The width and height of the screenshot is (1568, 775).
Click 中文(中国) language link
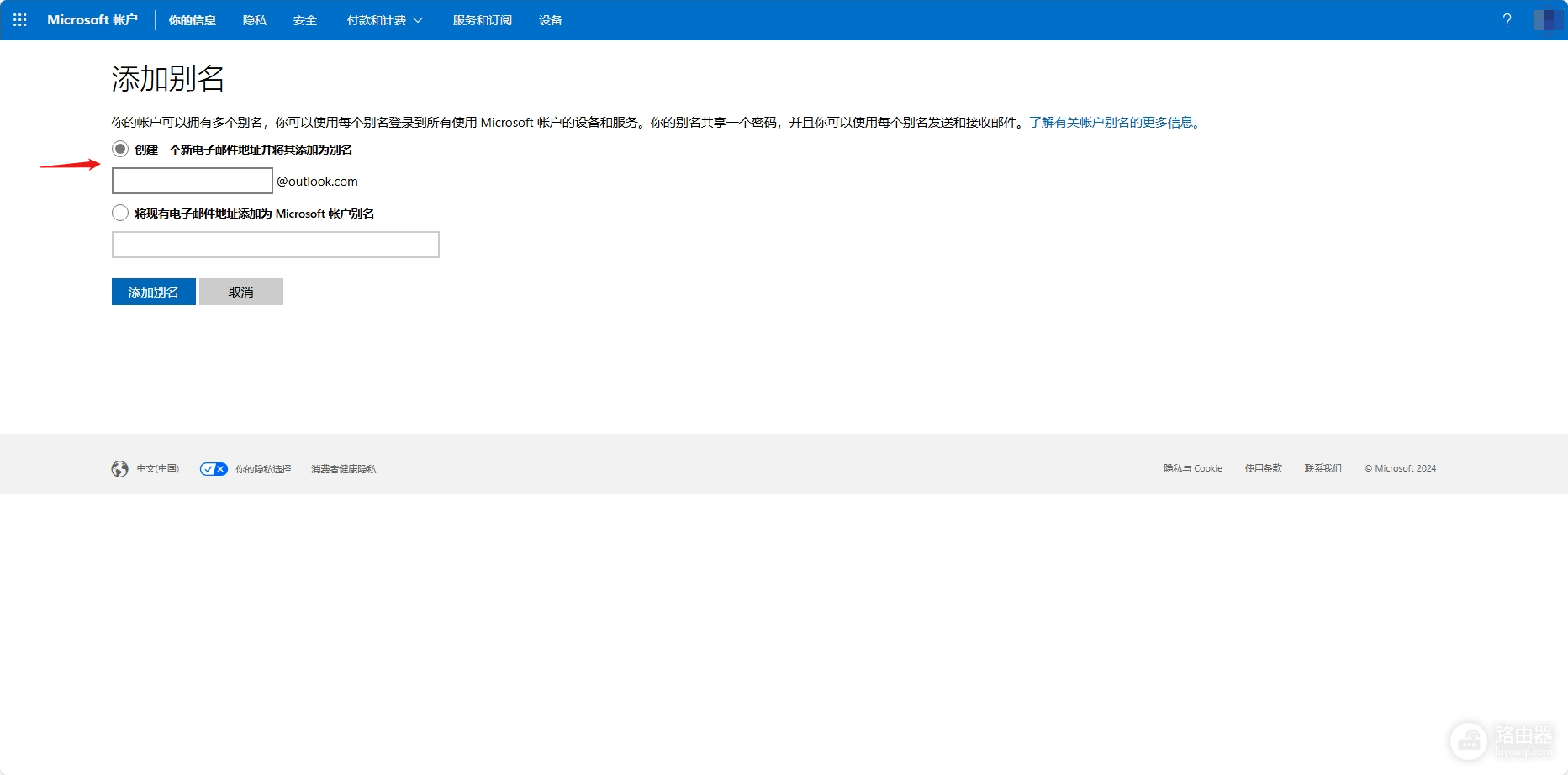[158, 469]
